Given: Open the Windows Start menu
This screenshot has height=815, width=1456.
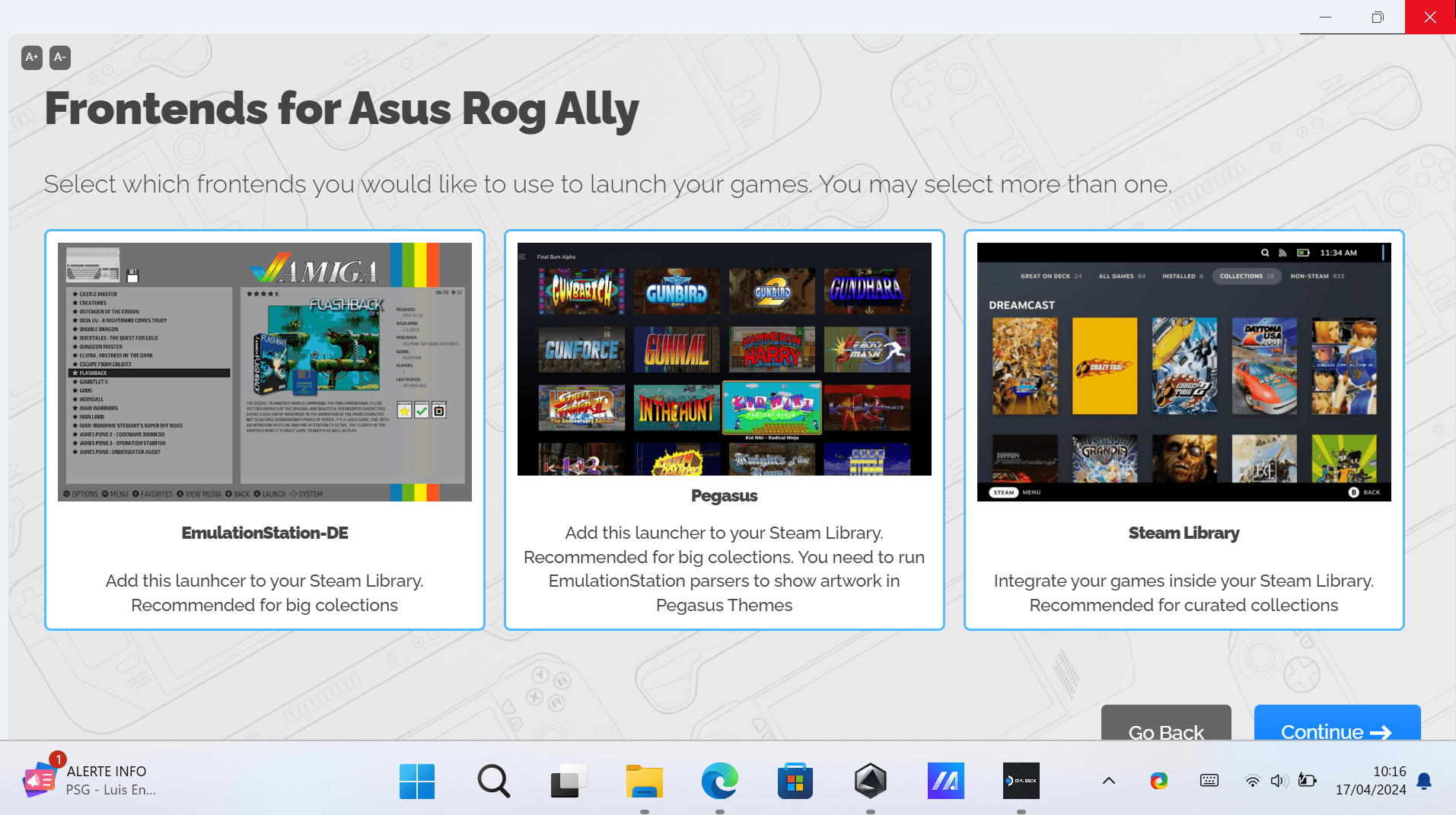Looking at the screenshot, I should pyautogui.click(x=417, y=781).
